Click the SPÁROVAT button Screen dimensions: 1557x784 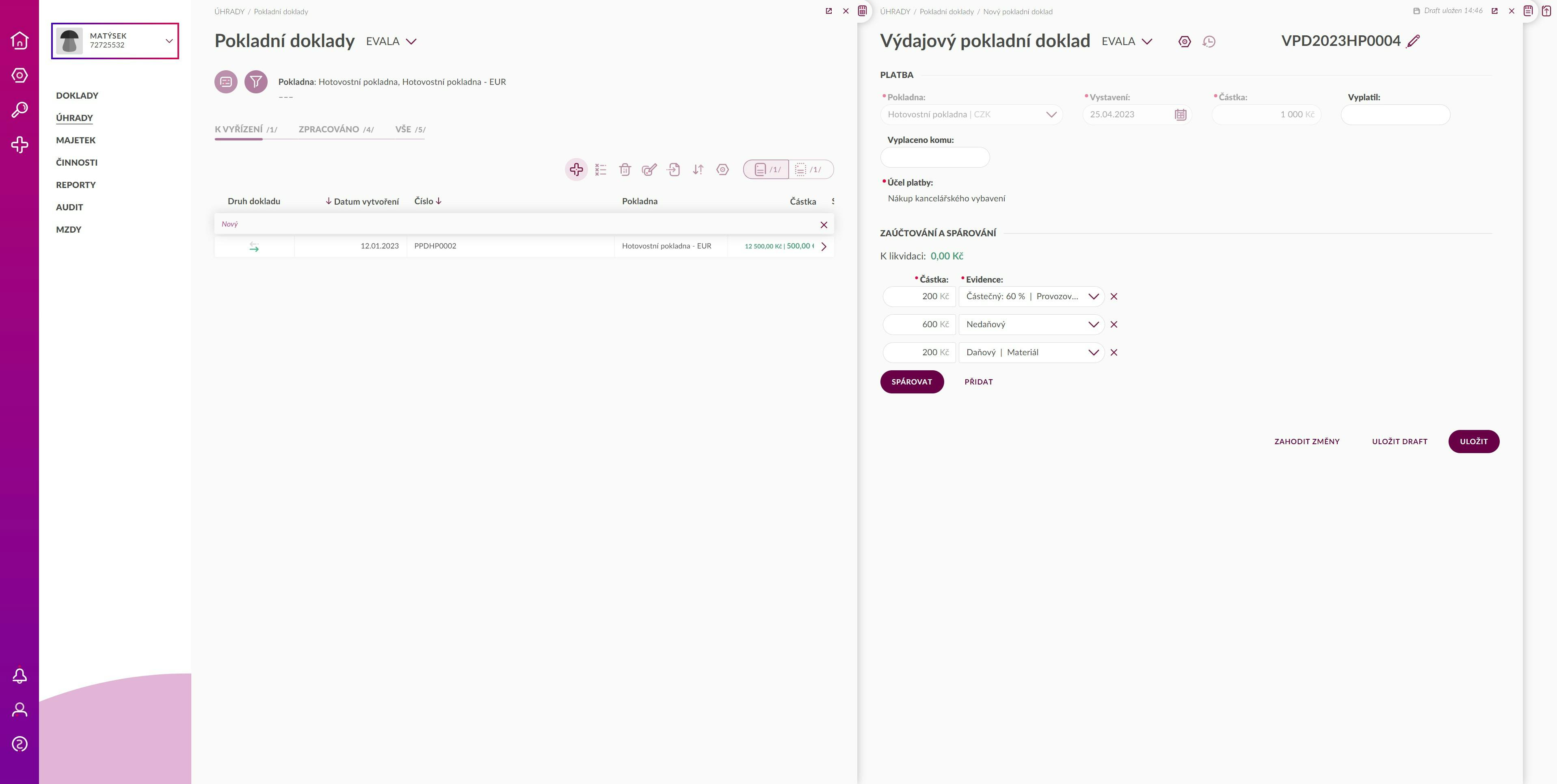[911, 382]
